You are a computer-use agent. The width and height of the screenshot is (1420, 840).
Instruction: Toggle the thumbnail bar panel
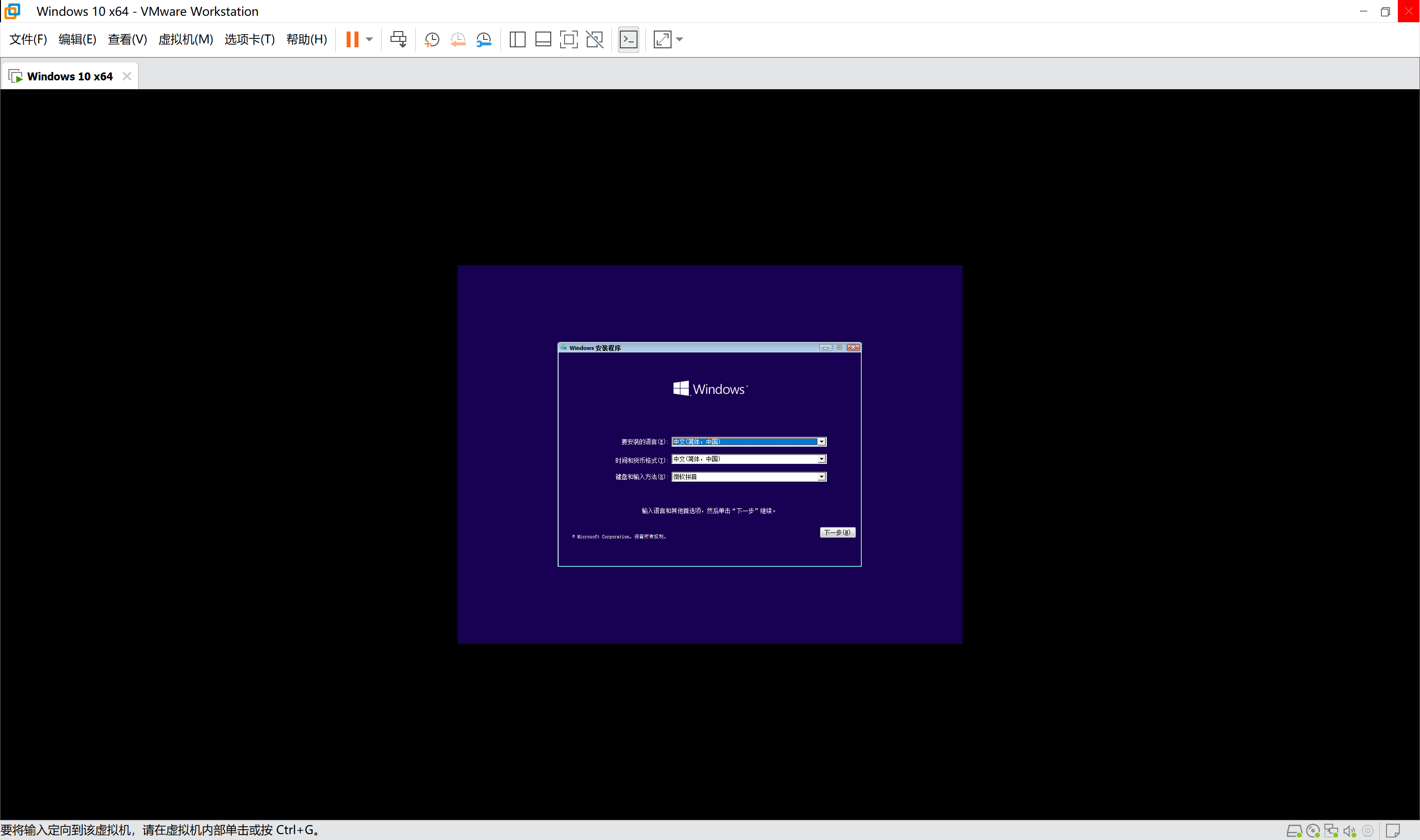tap(543, 39)
